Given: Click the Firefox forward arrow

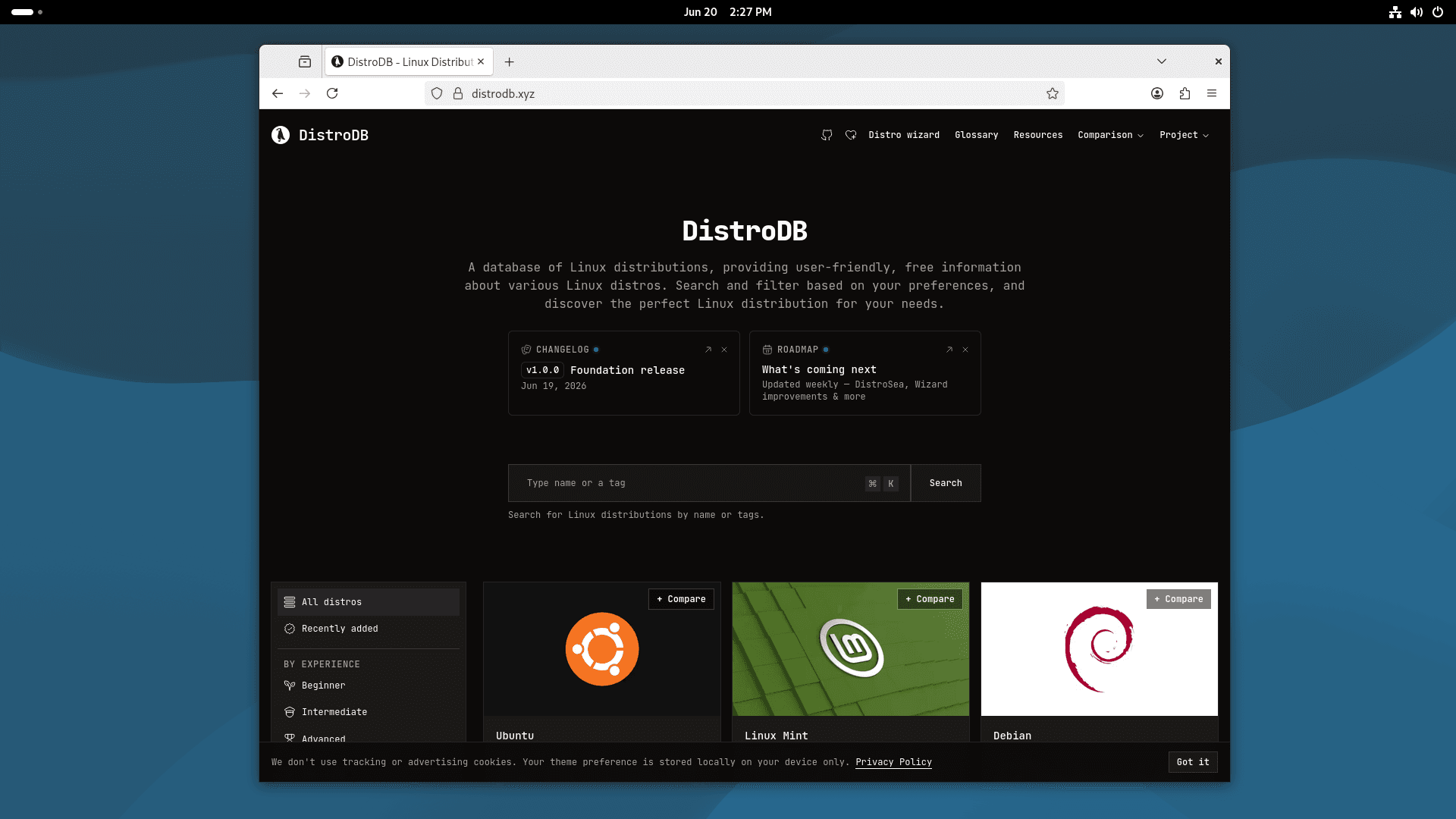Looking at the screenshot, I should click(305, 93).
